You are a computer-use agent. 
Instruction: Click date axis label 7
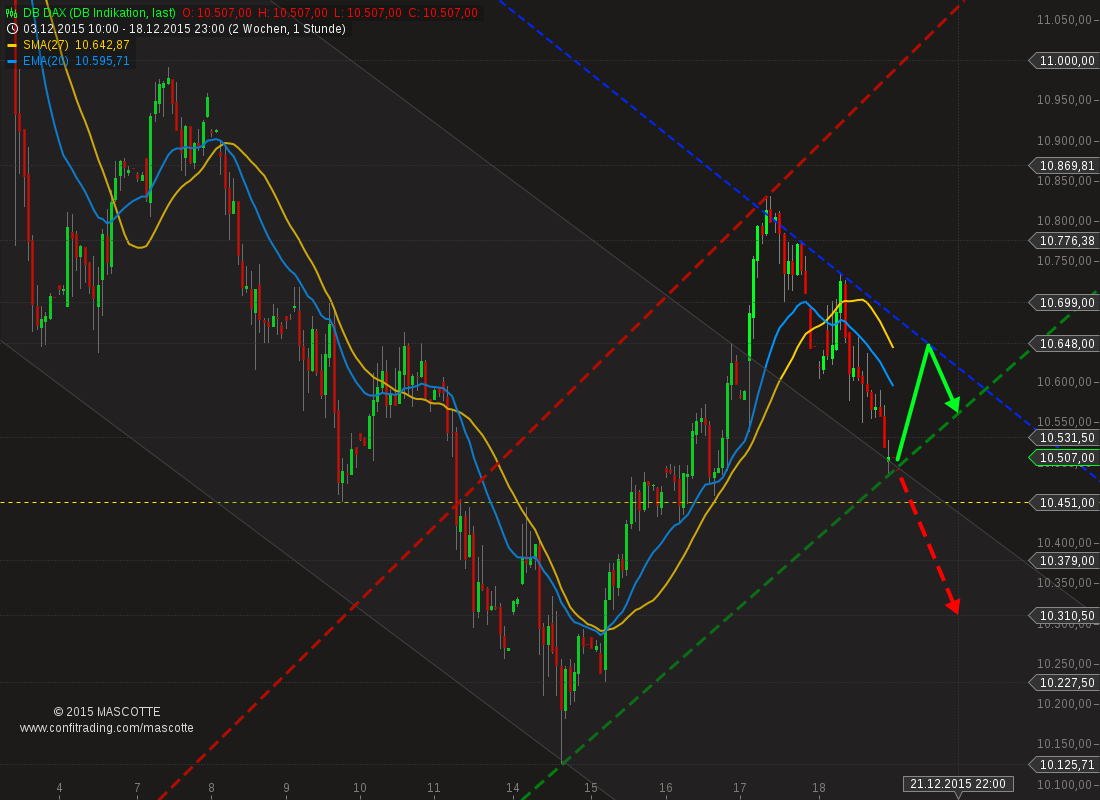[x=138, y=788]
